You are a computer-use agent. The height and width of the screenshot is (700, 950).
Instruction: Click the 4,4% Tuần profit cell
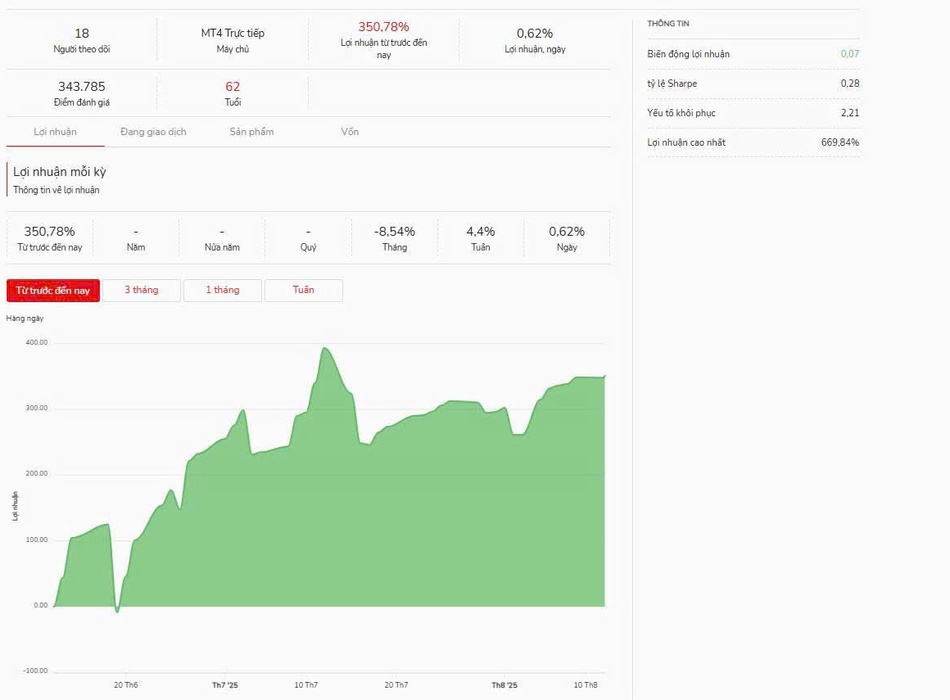coord(480,231)
